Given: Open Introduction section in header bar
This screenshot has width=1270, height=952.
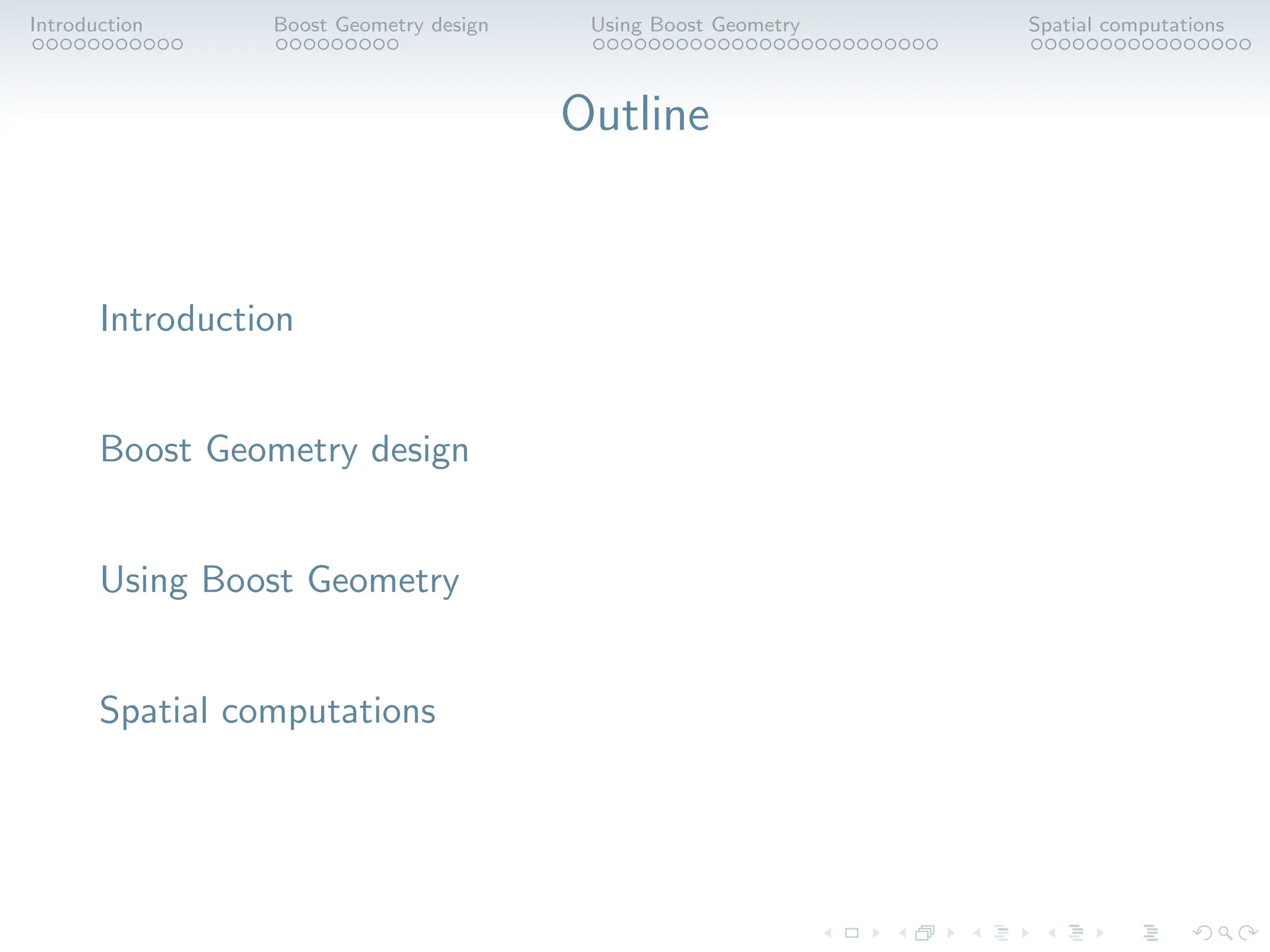Looking at the screenshot, I should [86, 25].
